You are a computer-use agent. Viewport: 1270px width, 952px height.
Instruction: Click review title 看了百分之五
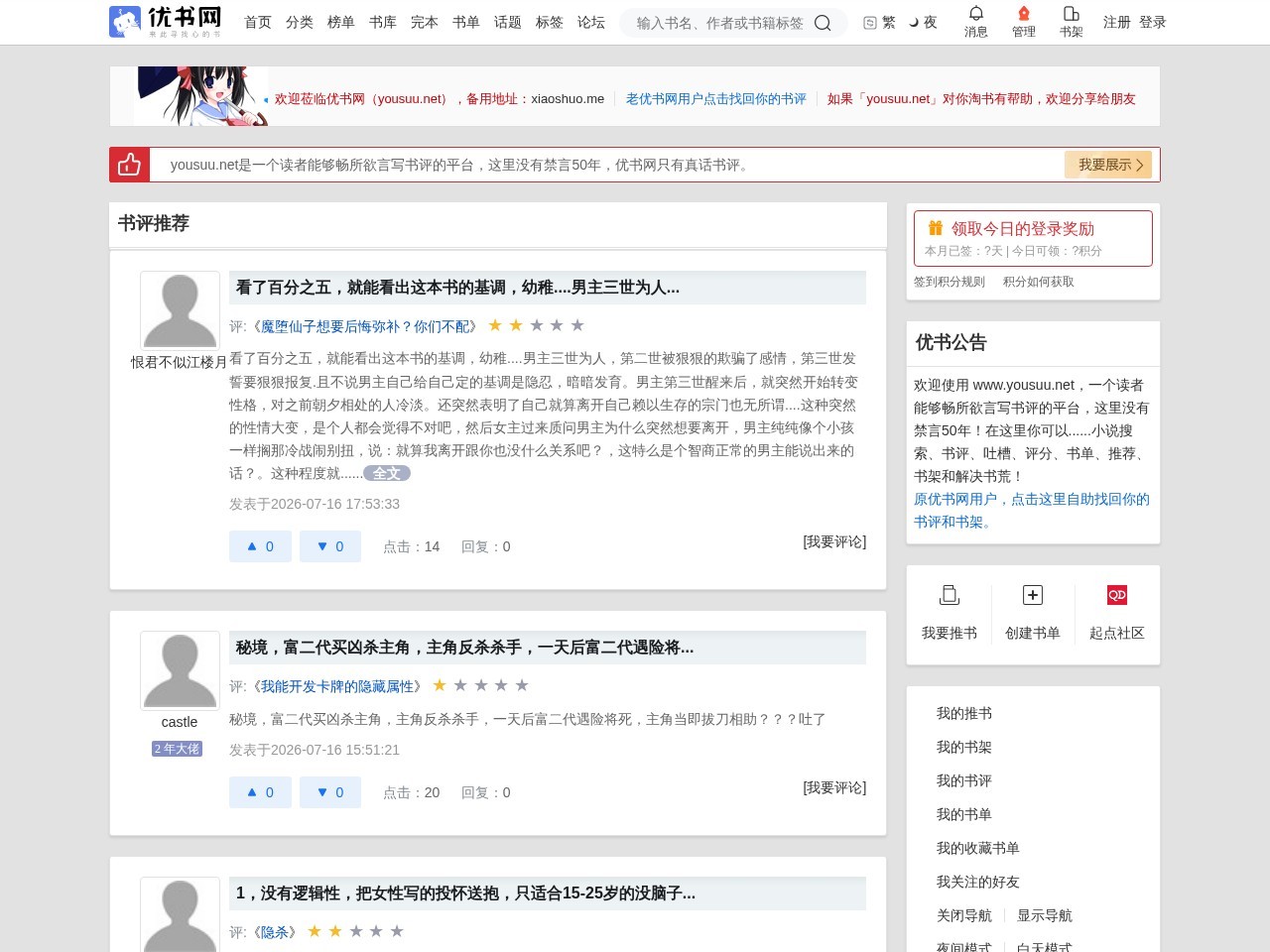(x=457, y=287)
